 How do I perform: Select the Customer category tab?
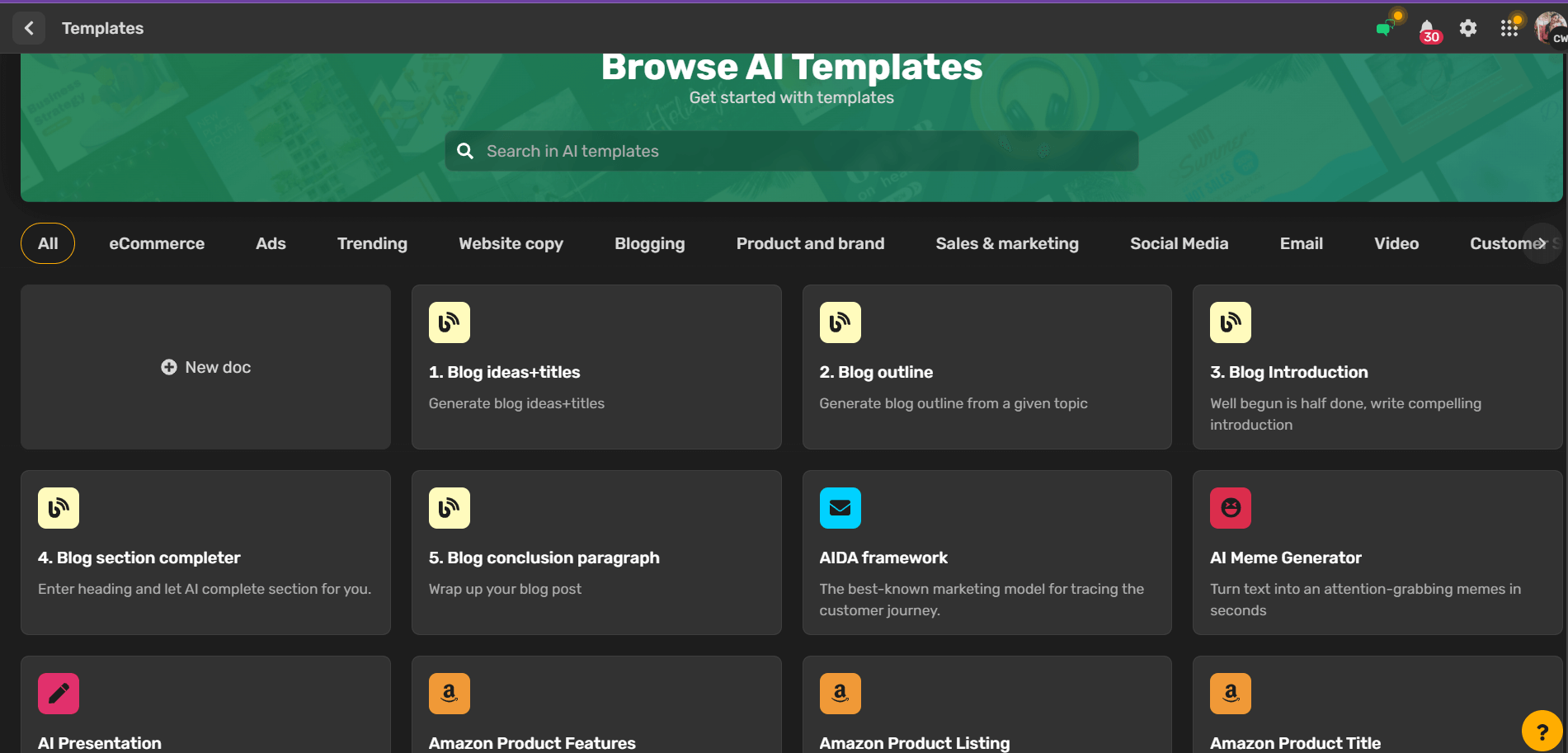click(1506, 243)
